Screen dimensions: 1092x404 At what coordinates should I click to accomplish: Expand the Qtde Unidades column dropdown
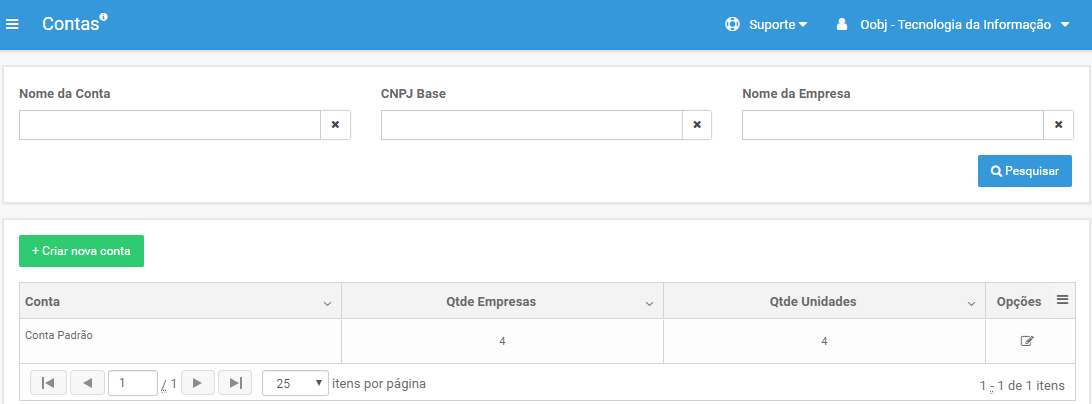(972, 304)
